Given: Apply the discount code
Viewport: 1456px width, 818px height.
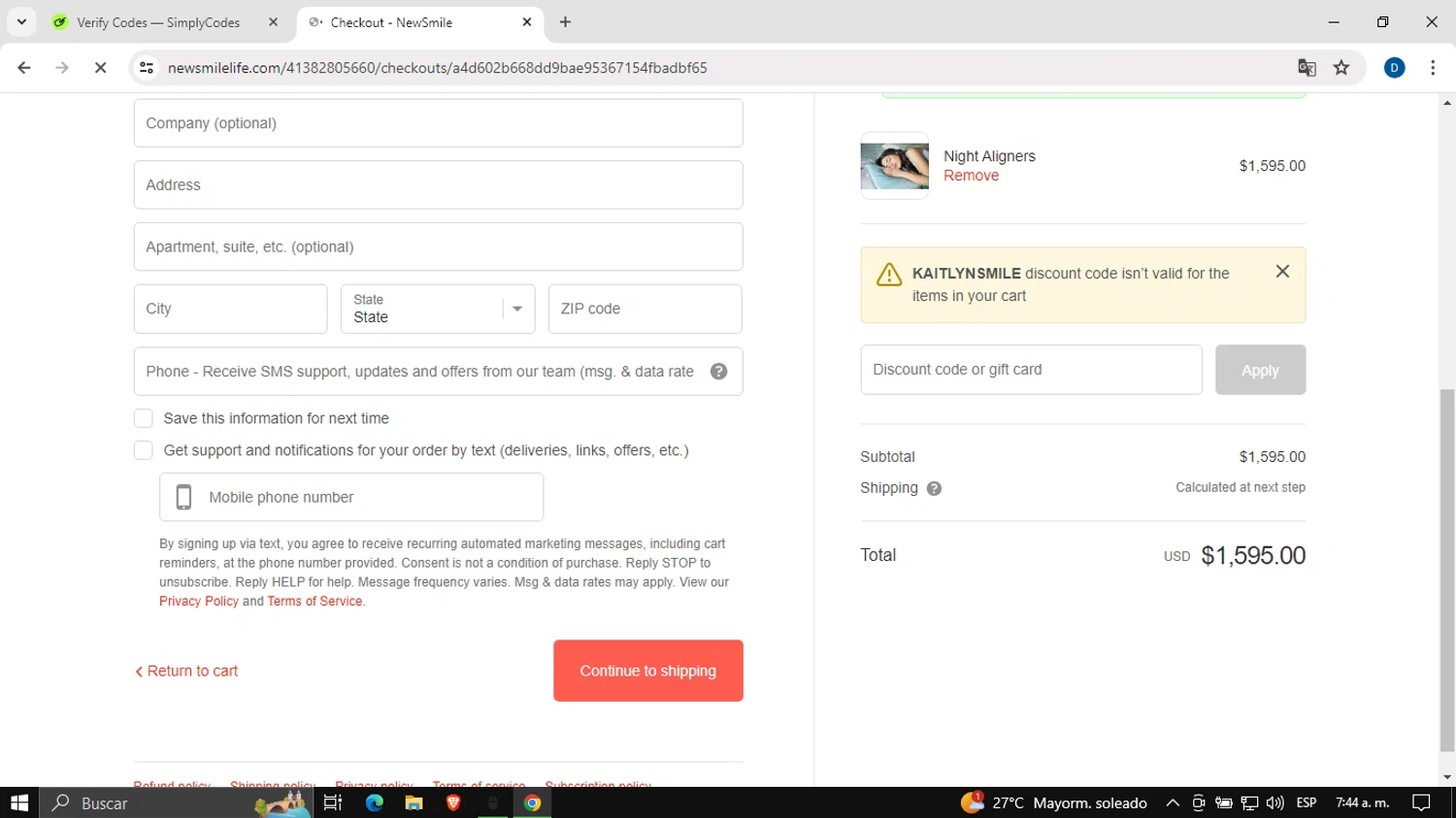Looking at the screenshot, I should [1260, 370].
